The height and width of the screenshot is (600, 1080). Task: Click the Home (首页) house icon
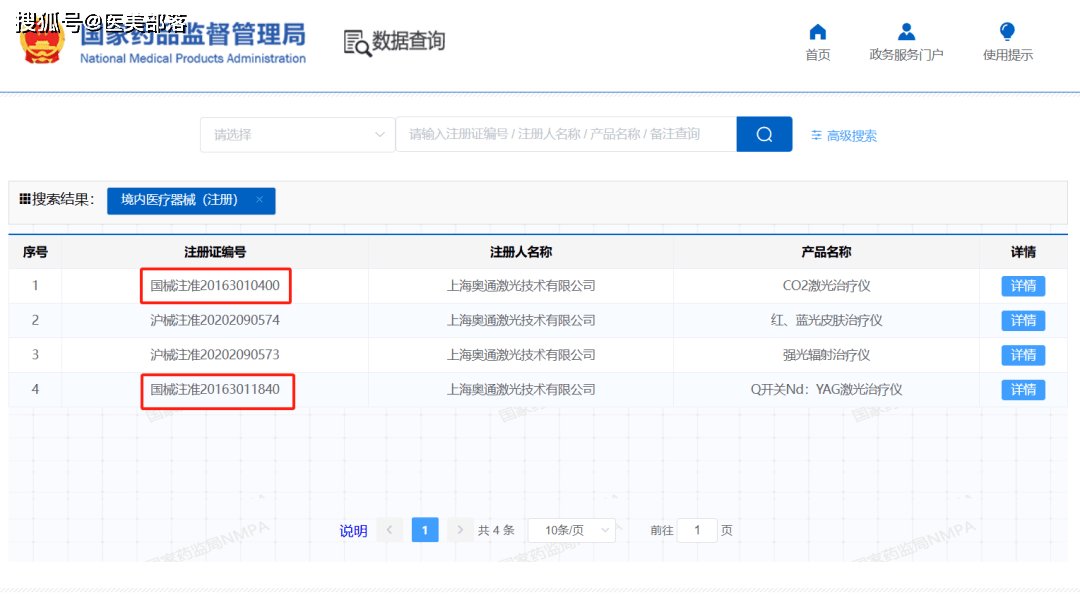click(x=817, y=32)
